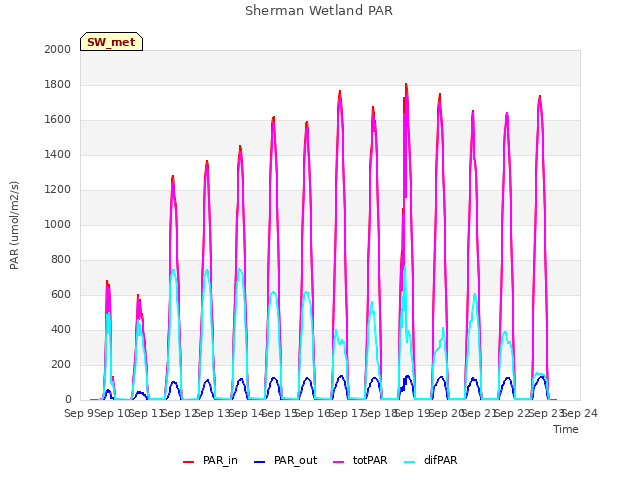The width and height of the screenshot is (640, 480).
Task: Click the 1400 y-axis tick label
Action: [58, 154]
